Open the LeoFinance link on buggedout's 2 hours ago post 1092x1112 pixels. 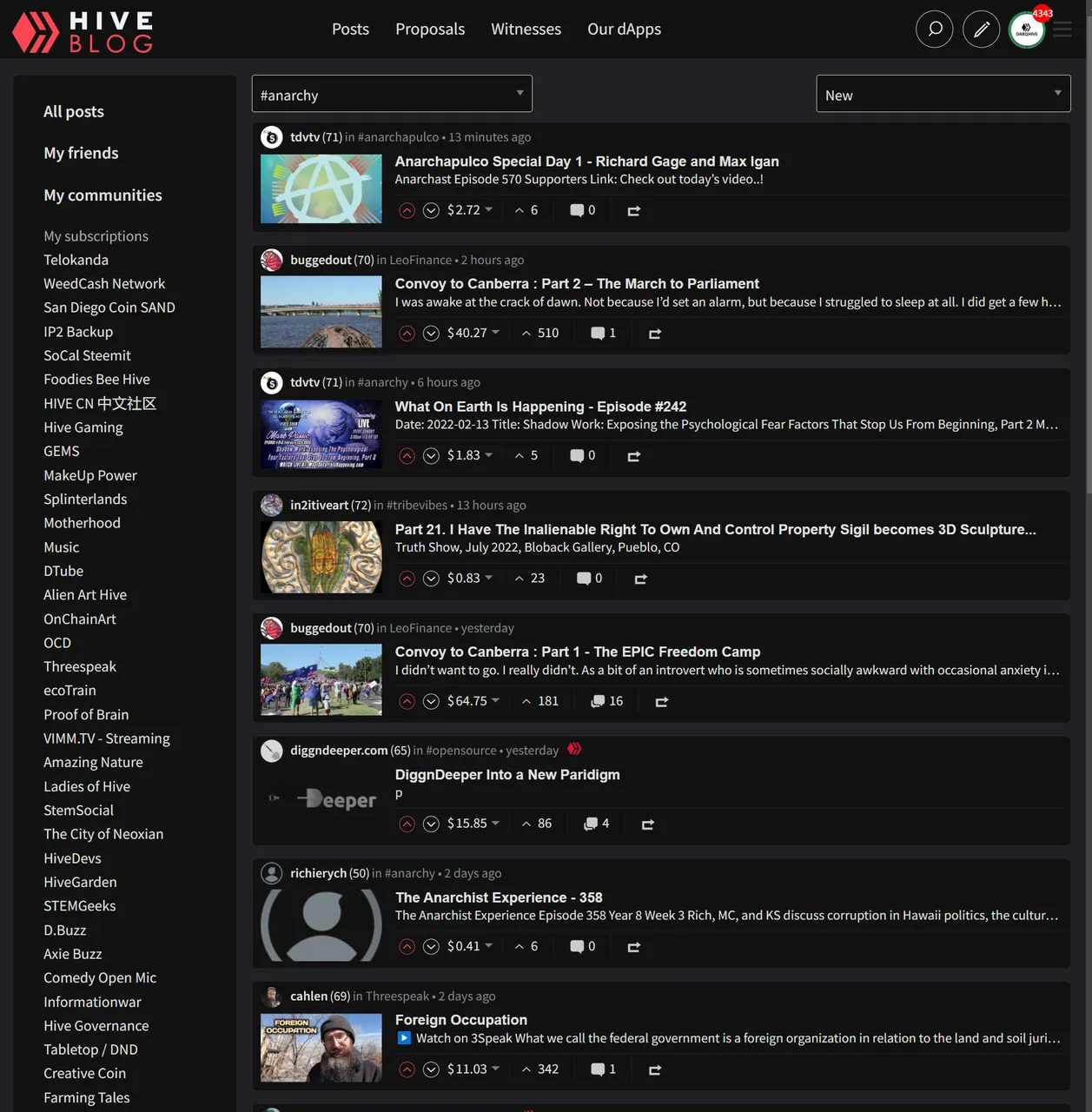click(420, 260)
